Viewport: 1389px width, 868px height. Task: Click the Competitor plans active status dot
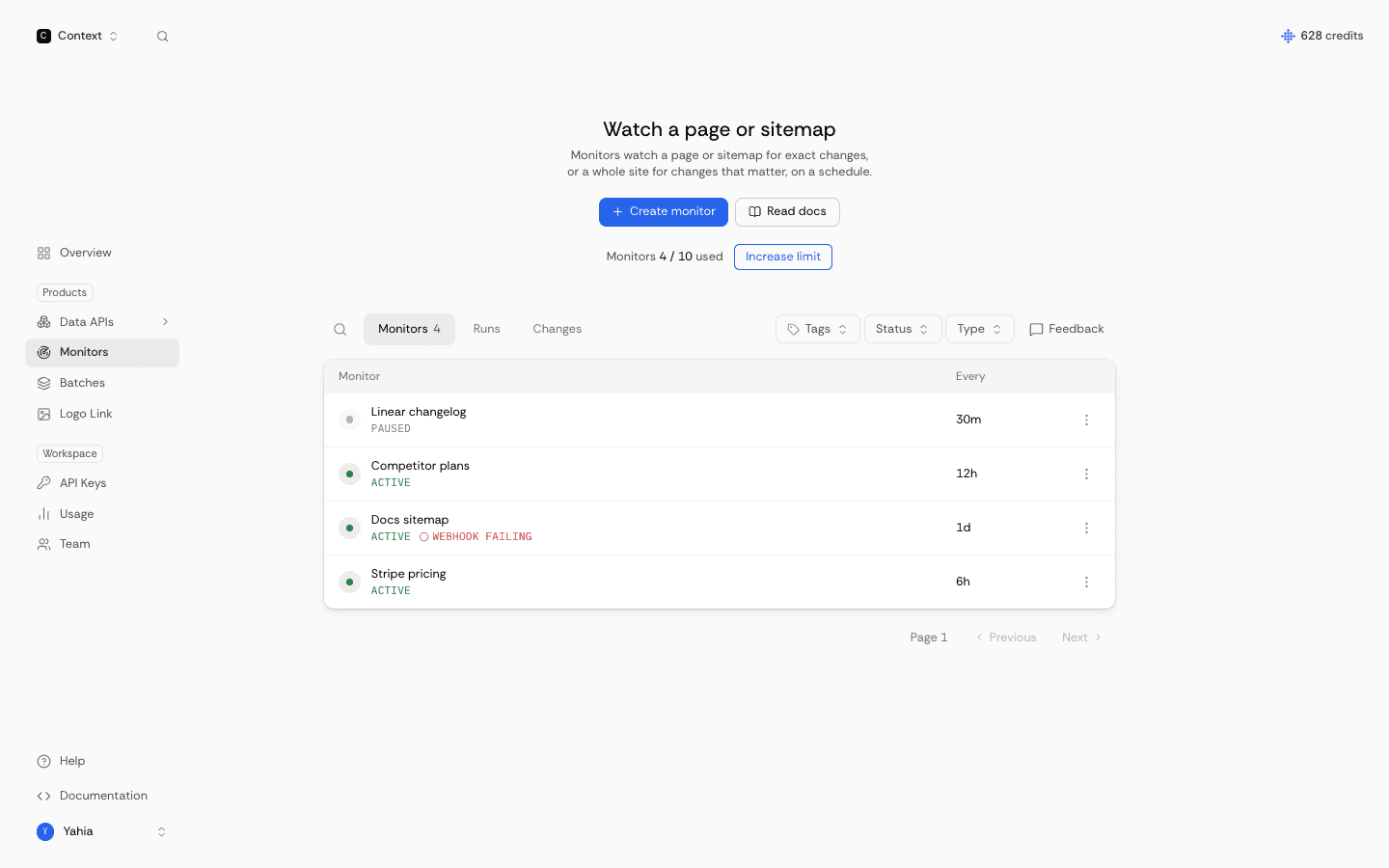pyautogui.click(x=349, y=475)
